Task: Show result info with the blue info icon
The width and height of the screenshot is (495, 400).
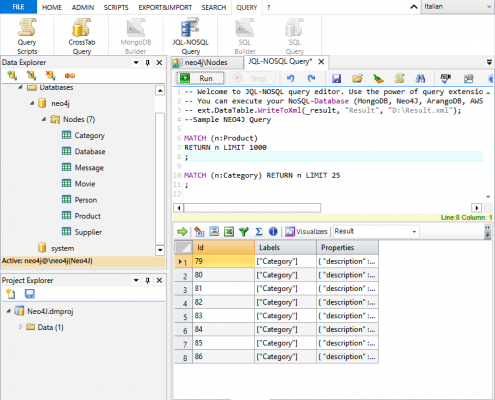Action: [x=273, y=231]
